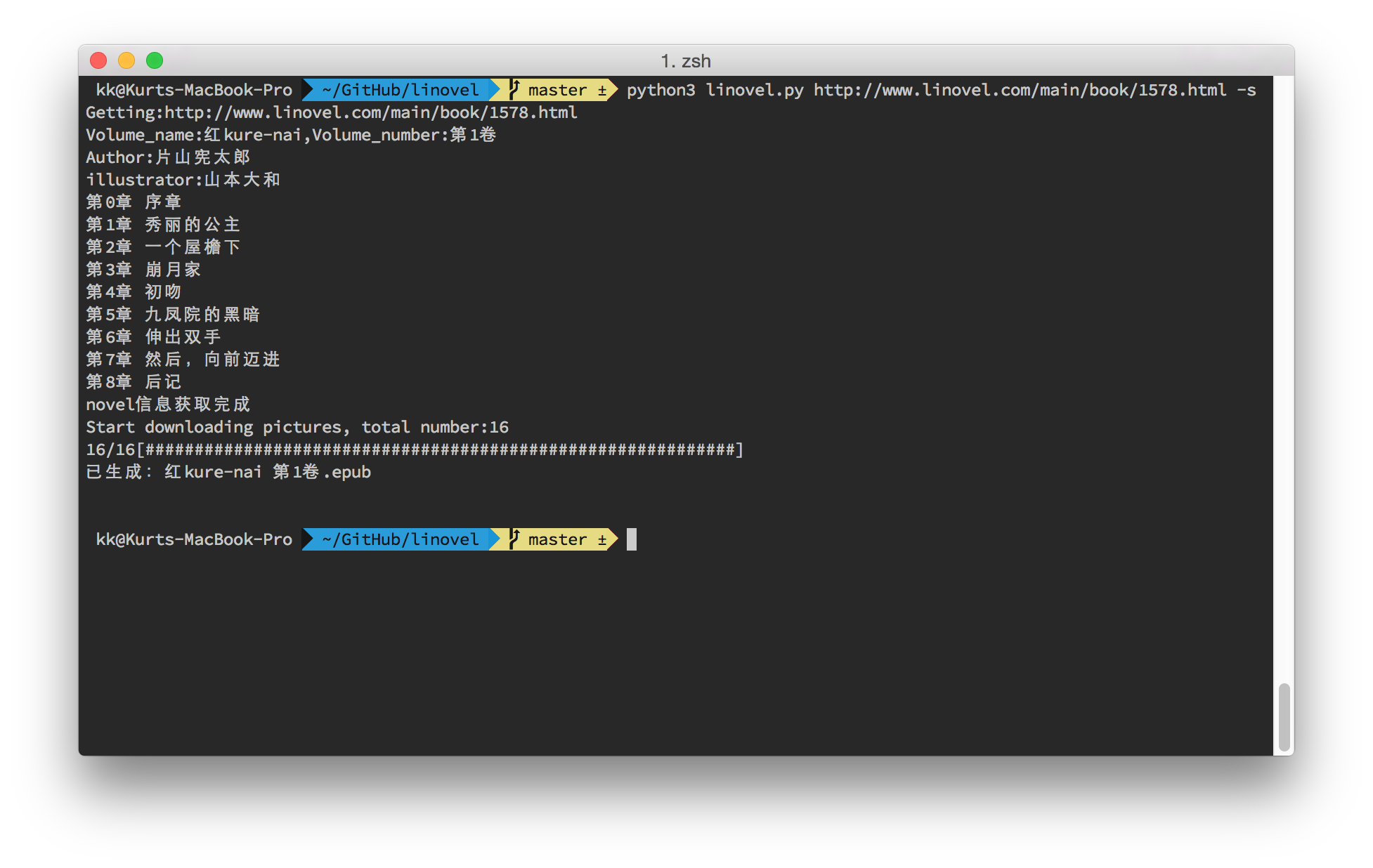Click the green zoom window button
1373x868 pixels.
(155, 61)
